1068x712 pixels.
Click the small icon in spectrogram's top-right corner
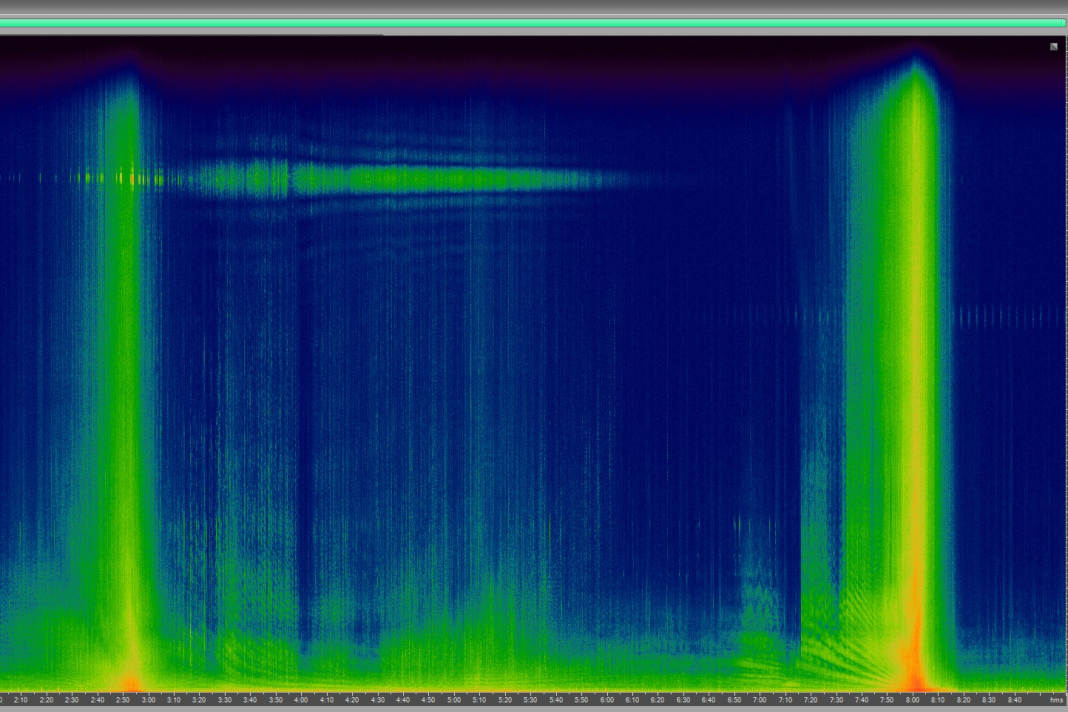tap(1054, 47)
